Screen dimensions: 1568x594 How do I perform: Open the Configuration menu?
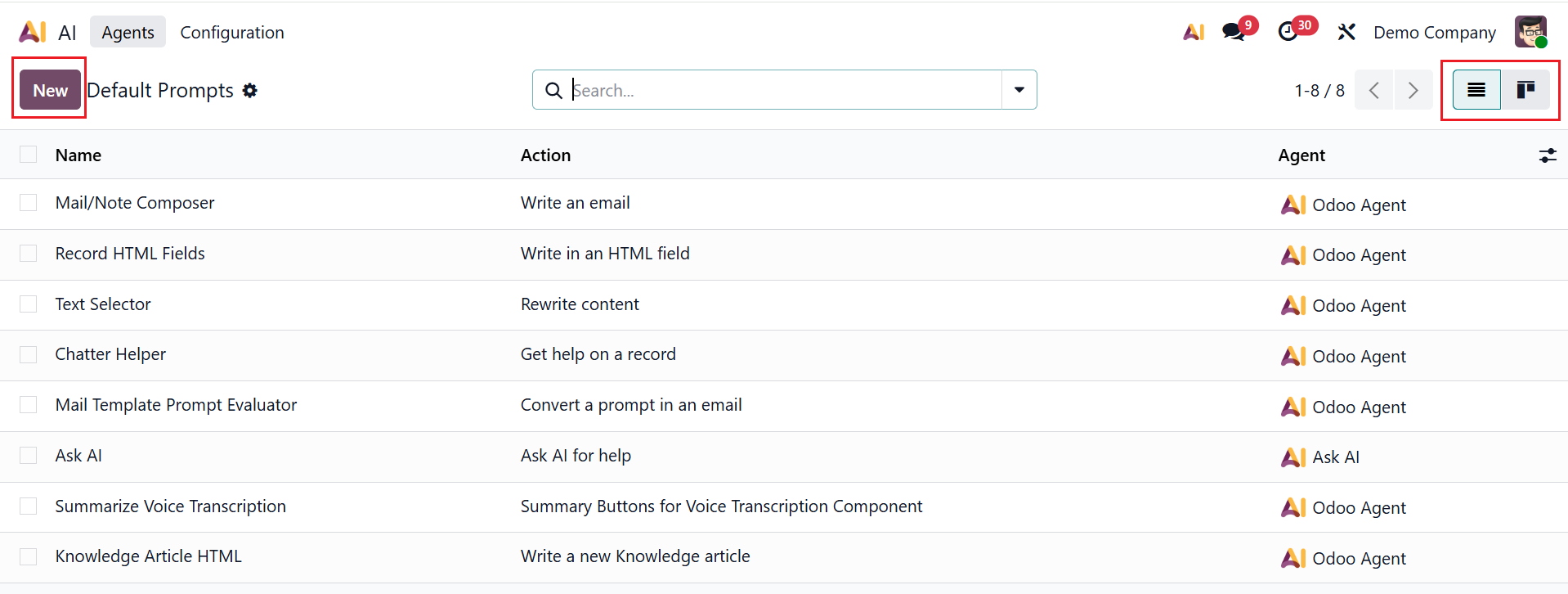click(232, 33)
